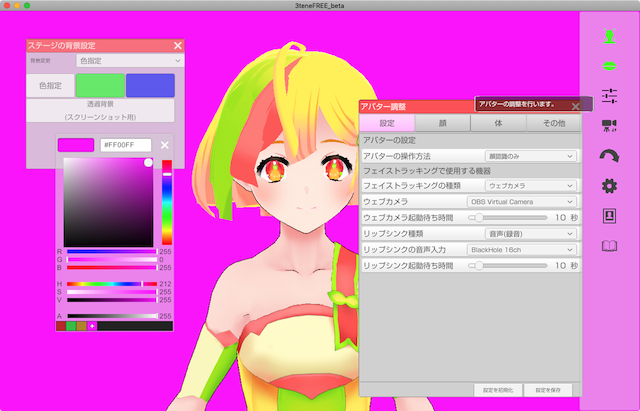Screen dimensions: 640x411
Task: Click the 10 秒 value for リップシンク起動待ち時間
Action: 567,266
